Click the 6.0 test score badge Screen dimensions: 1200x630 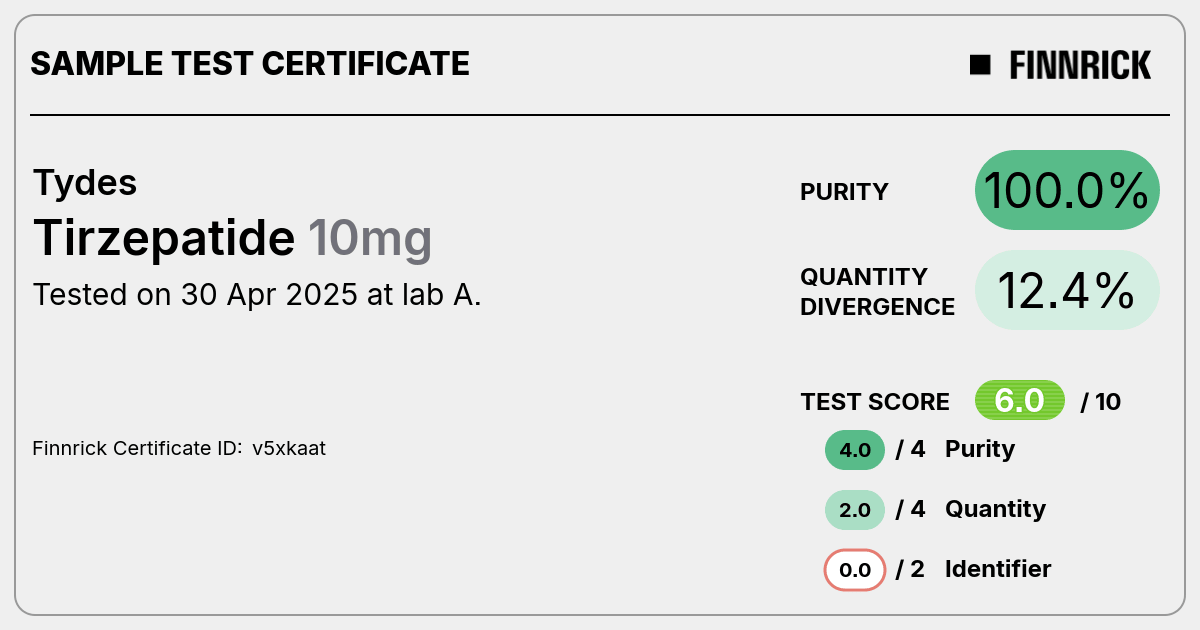(x=1020, y=401)
